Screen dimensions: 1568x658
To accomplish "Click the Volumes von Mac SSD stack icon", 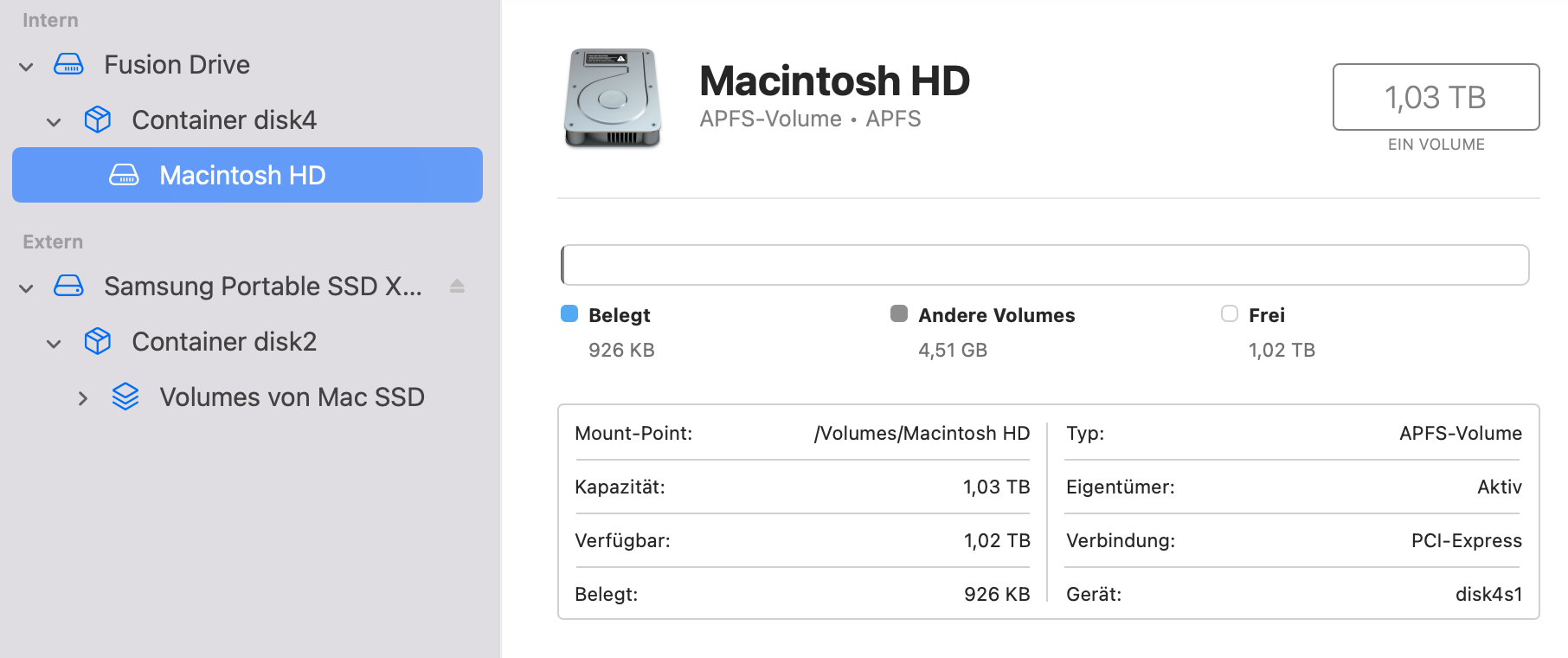I will pos(125,397).
